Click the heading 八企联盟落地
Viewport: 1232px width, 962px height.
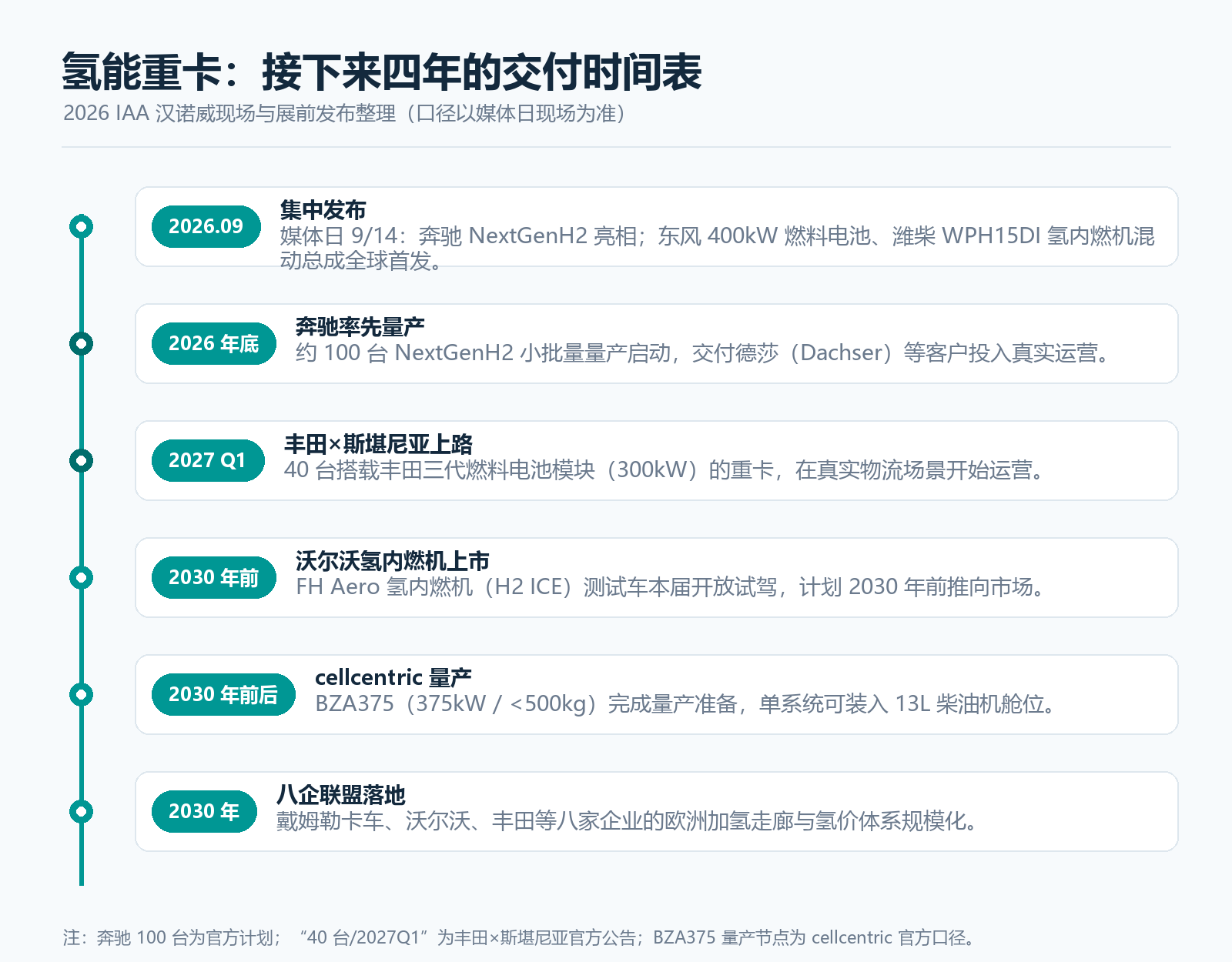point(341,794)
